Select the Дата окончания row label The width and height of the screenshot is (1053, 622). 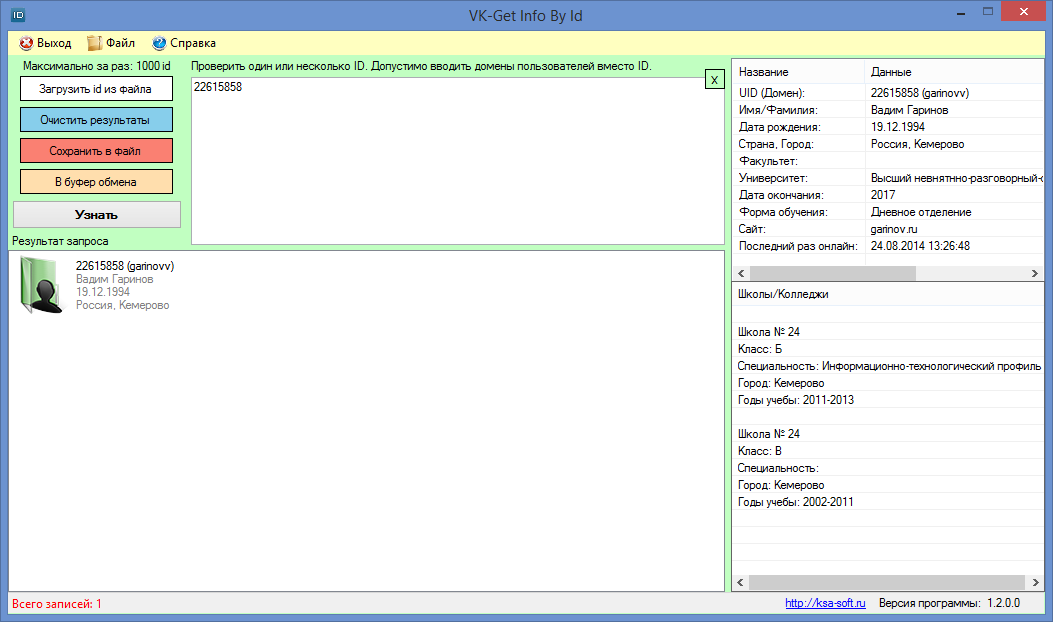pos(781,195)
